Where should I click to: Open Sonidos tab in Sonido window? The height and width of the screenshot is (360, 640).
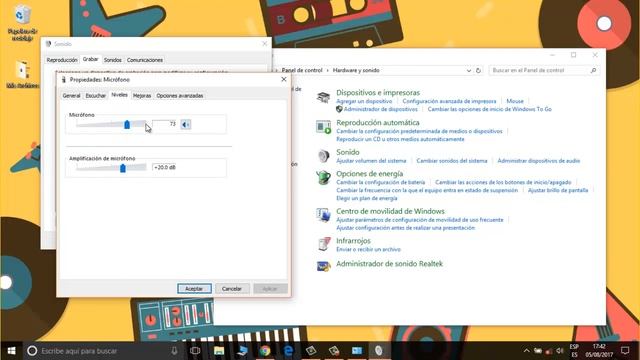coord(113,60)
